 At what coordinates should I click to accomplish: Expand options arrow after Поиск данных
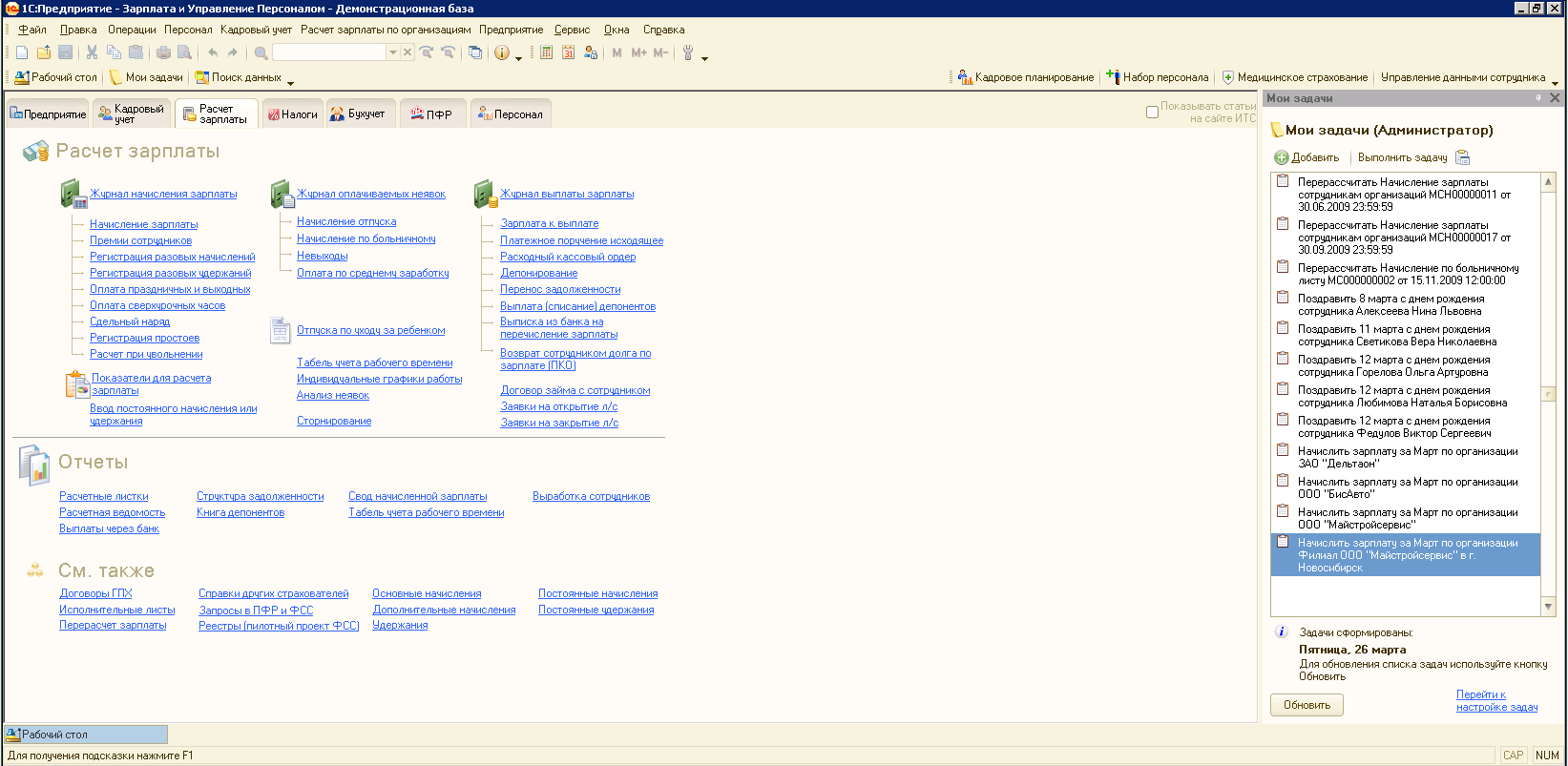click(290, 82)
